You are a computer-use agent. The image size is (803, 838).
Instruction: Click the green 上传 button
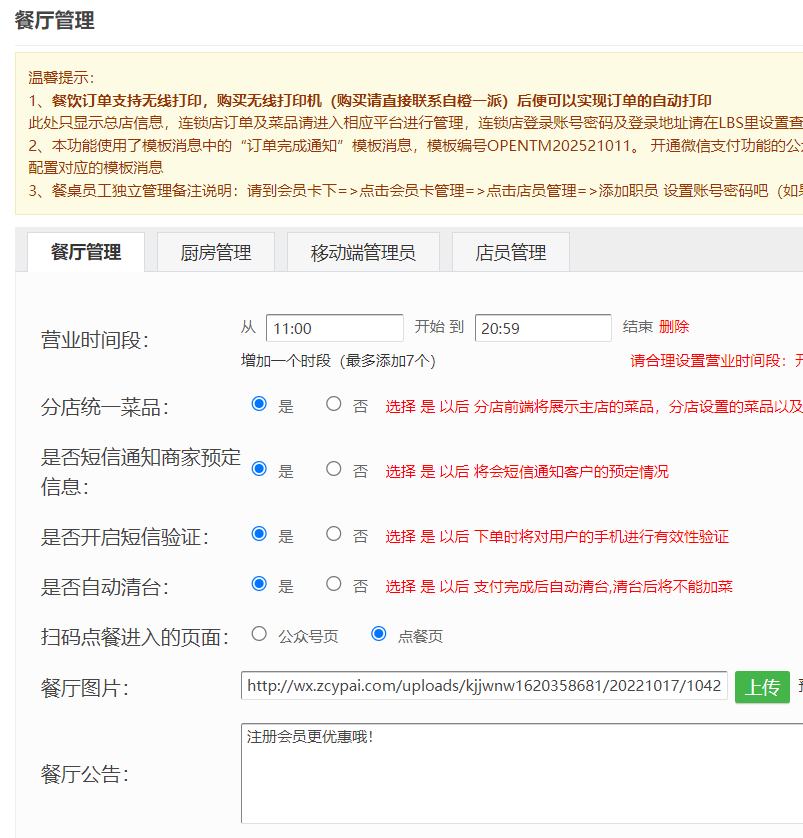pyautogui.click(x=762, y=687)
